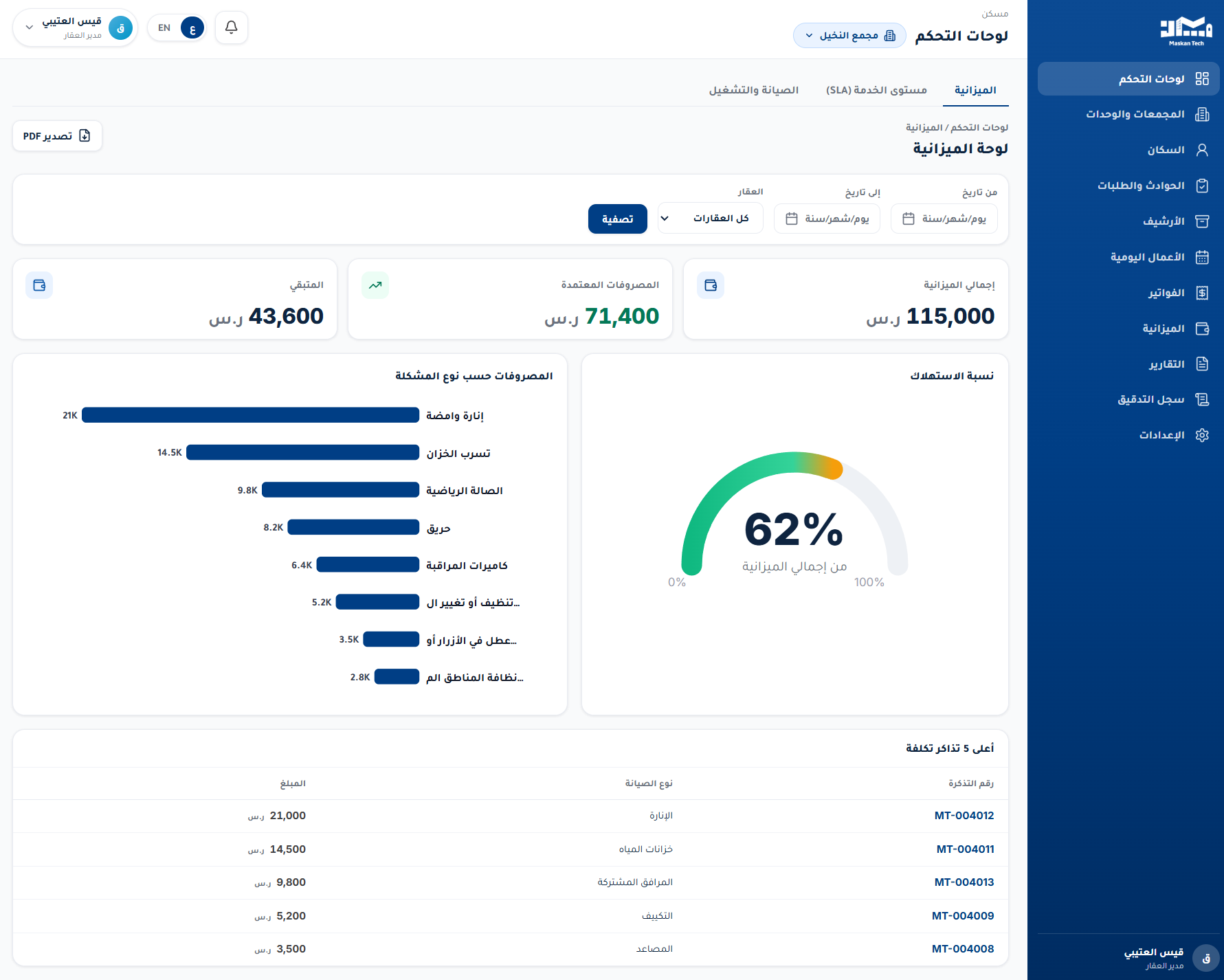Click the رقم التذكرة column header
Screen dimensions: 1224x980
[971, 783]
